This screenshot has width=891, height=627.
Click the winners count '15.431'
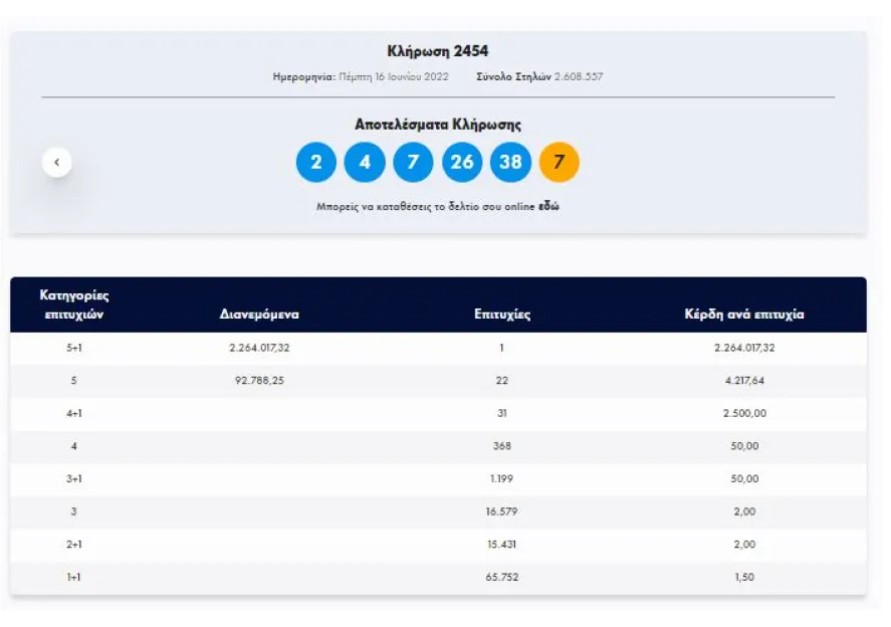tap(502, 545)
